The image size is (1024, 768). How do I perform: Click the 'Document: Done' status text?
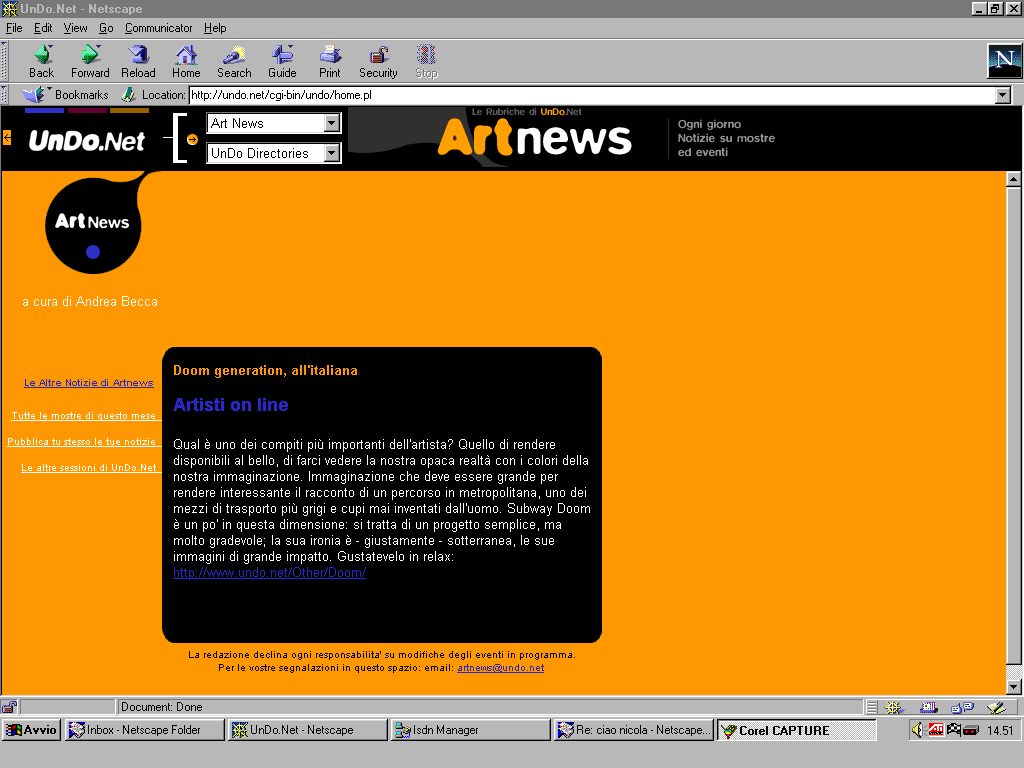(161, 707)
